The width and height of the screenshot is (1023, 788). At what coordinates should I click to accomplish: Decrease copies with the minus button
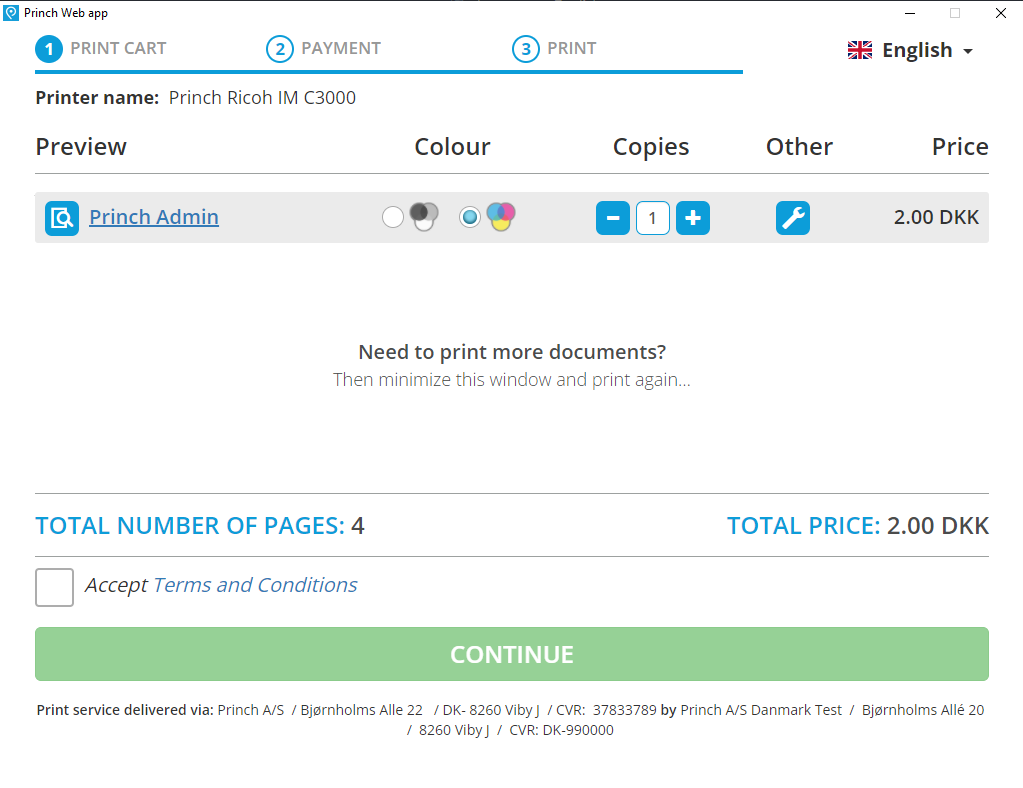click(612, 217)
